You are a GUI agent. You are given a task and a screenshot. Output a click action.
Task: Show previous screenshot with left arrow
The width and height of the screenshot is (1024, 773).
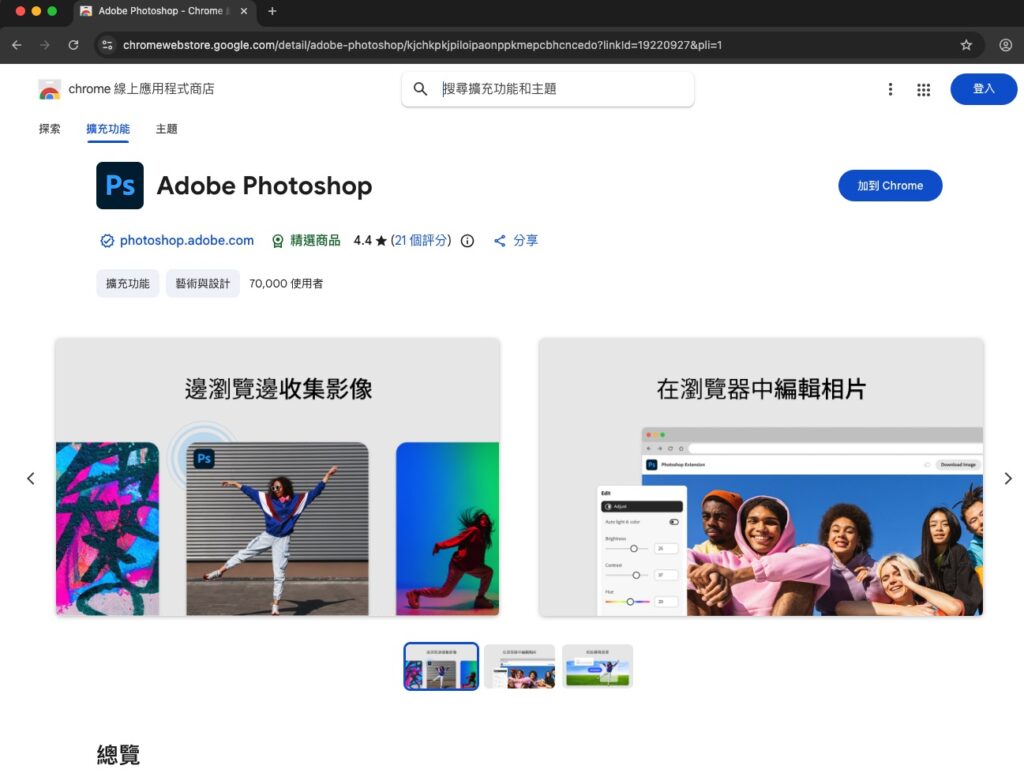pyautogui.click(x=30, y=479)
